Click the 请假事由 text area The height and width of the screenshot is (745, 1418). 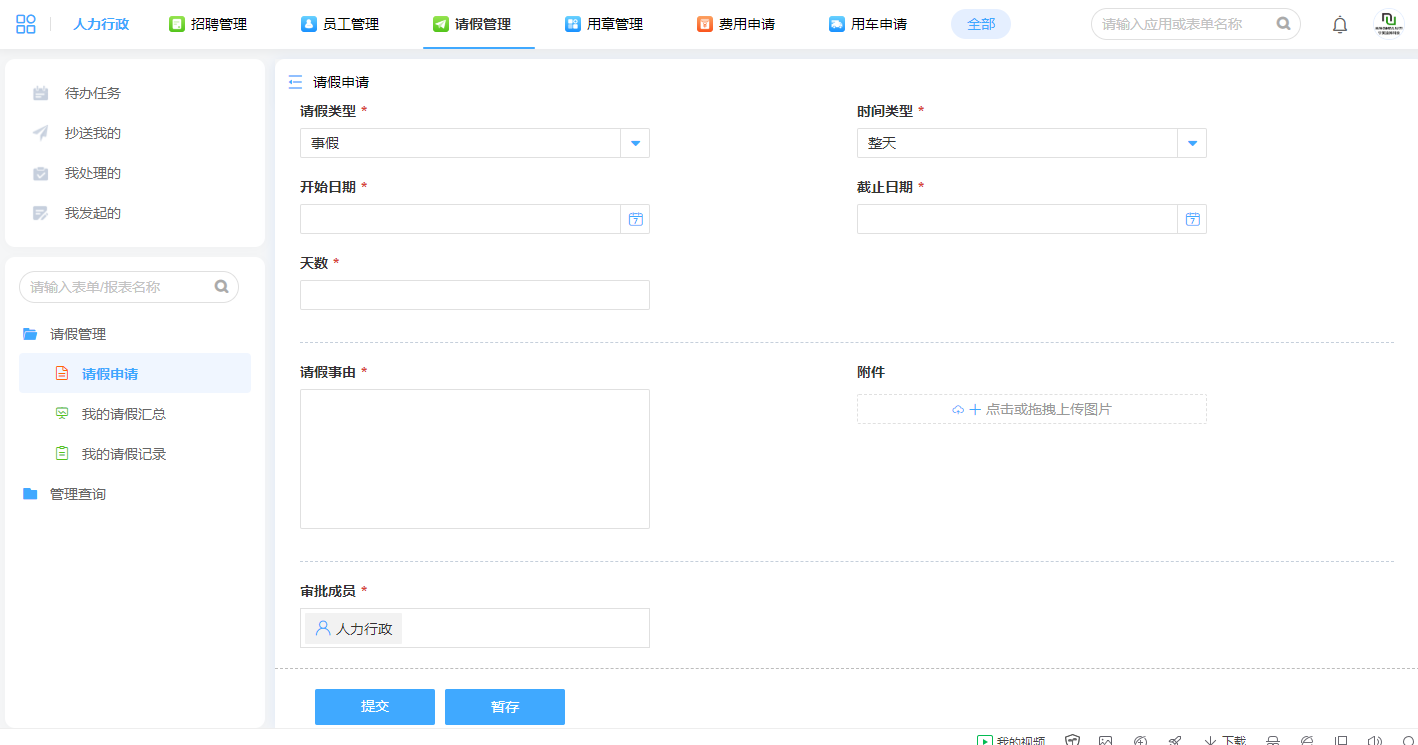475,458
